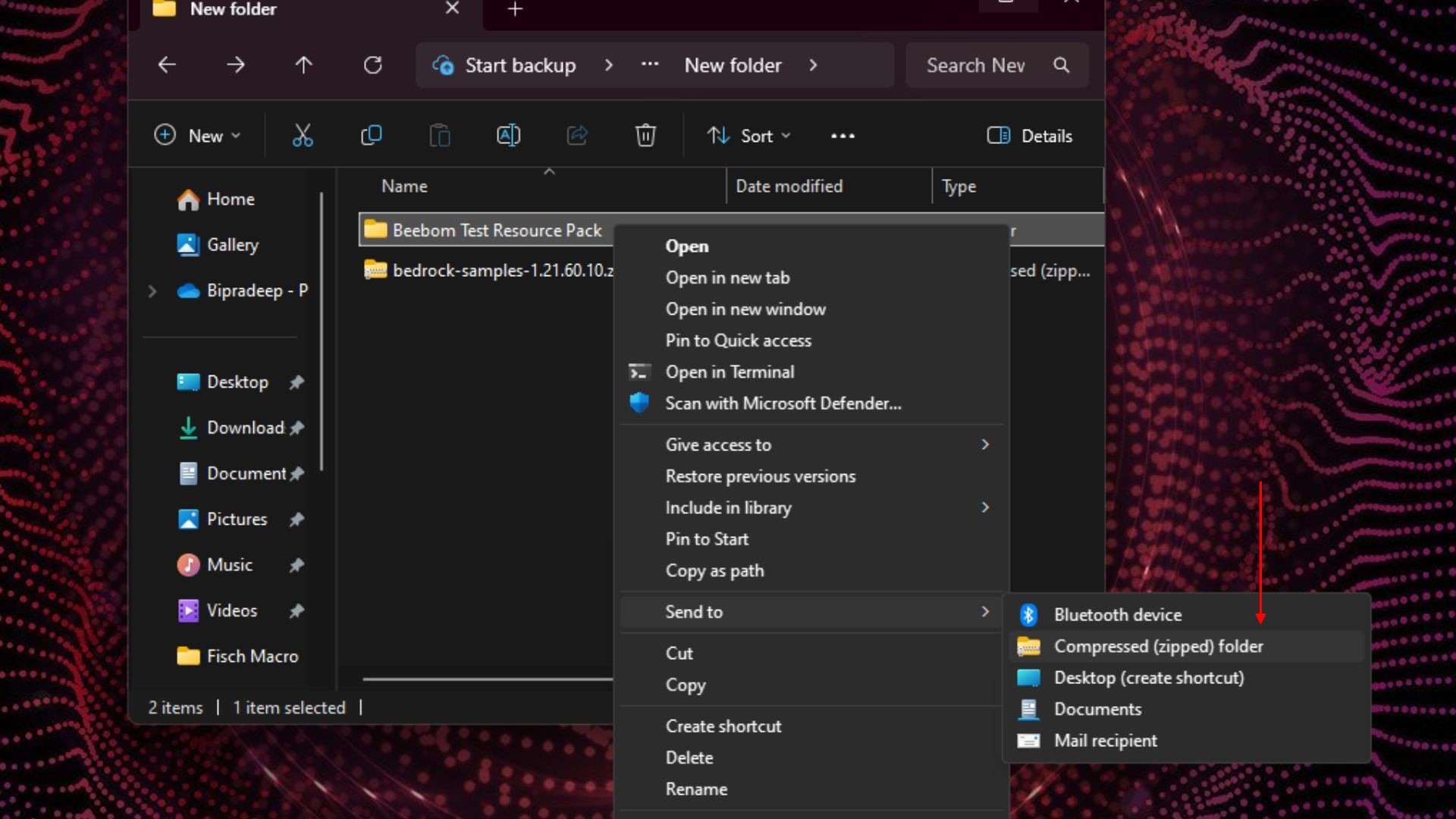Unpin Desktop using its pin icon
The image size is (1456, 819).
click(297, 382)
